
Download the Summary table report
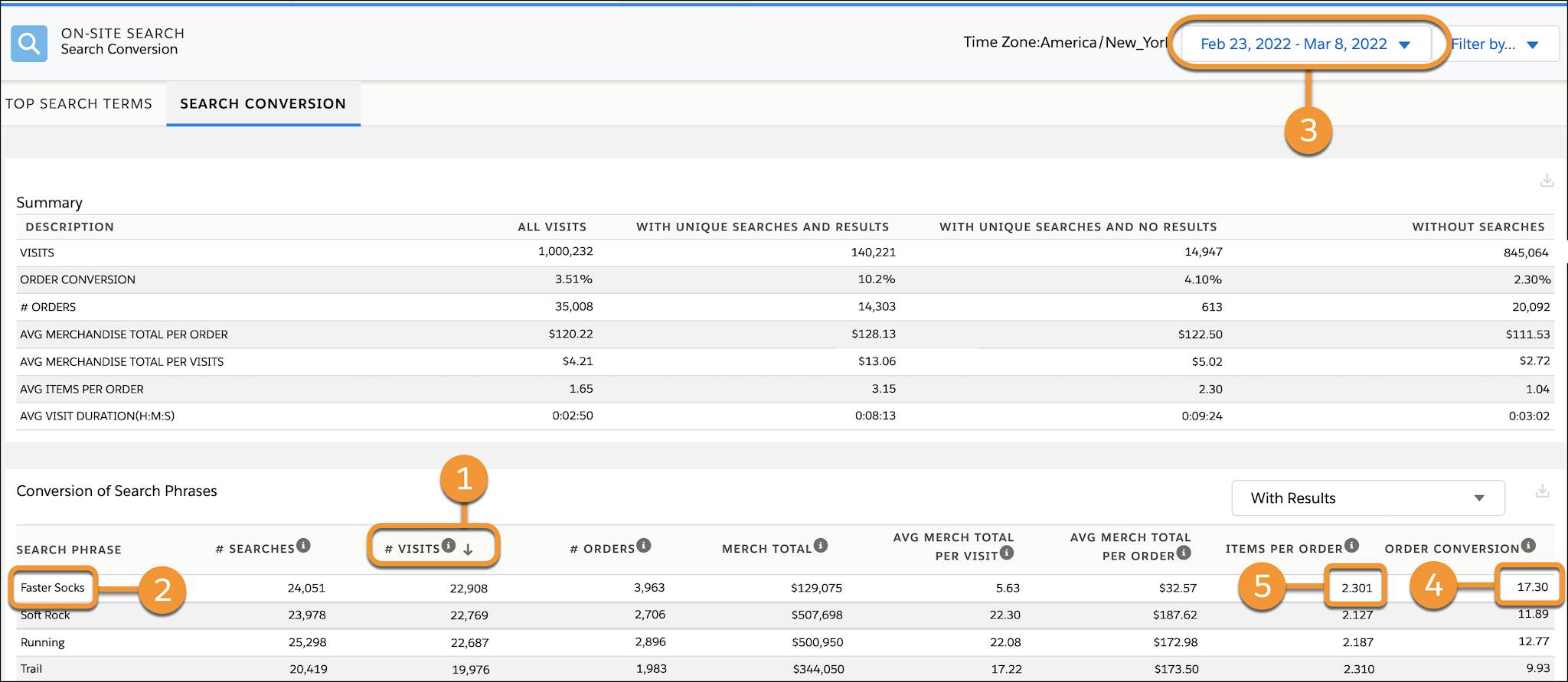[1547, 181]
